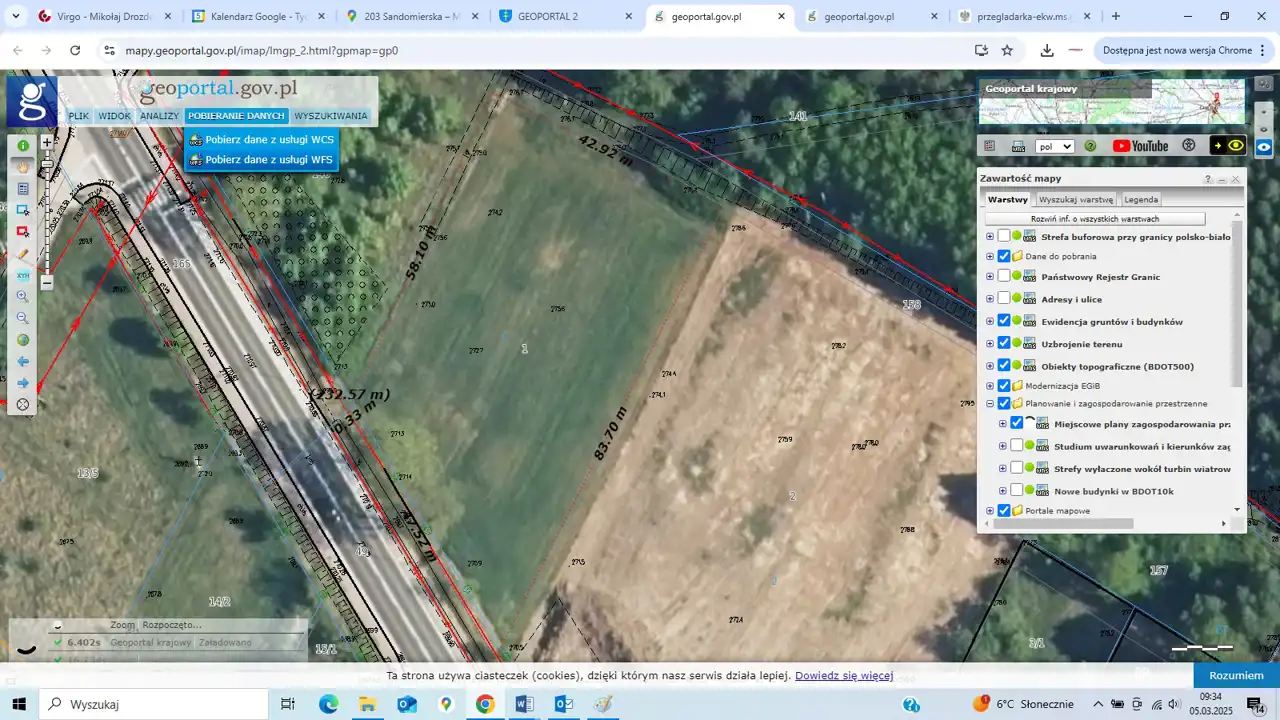Click the full extent globe icon
The height and width of the screenshot is (720, 1280).
point(22,340)
